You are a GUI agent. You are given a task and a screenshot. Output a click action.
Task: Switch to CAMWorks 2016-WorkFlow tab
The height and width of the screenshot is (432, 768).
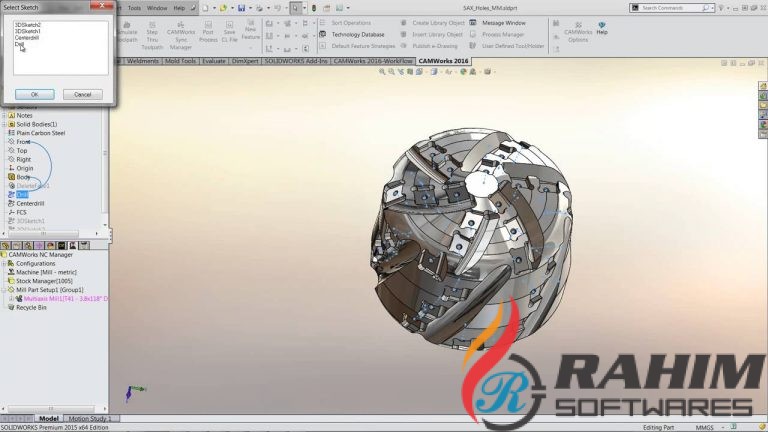pyautogui.click(x=373, y=61)
